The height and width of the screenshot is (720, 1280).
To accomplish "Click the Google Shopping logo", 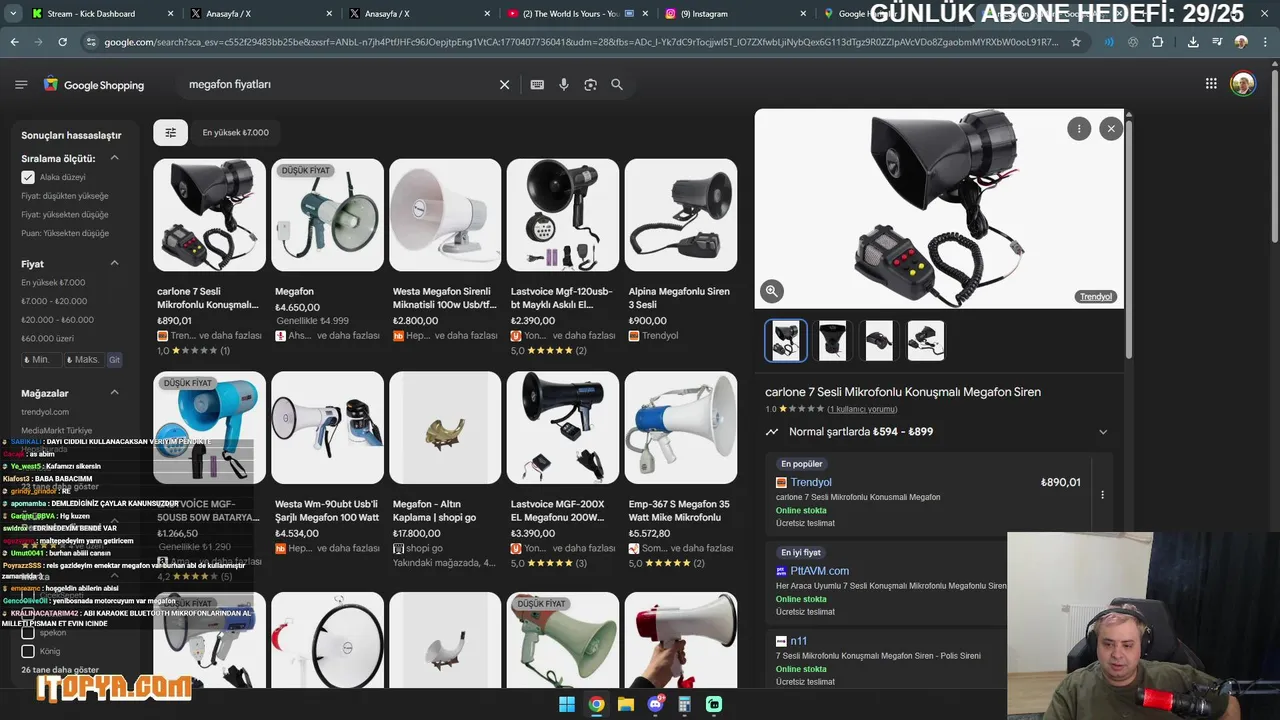I will coord(94,85).
